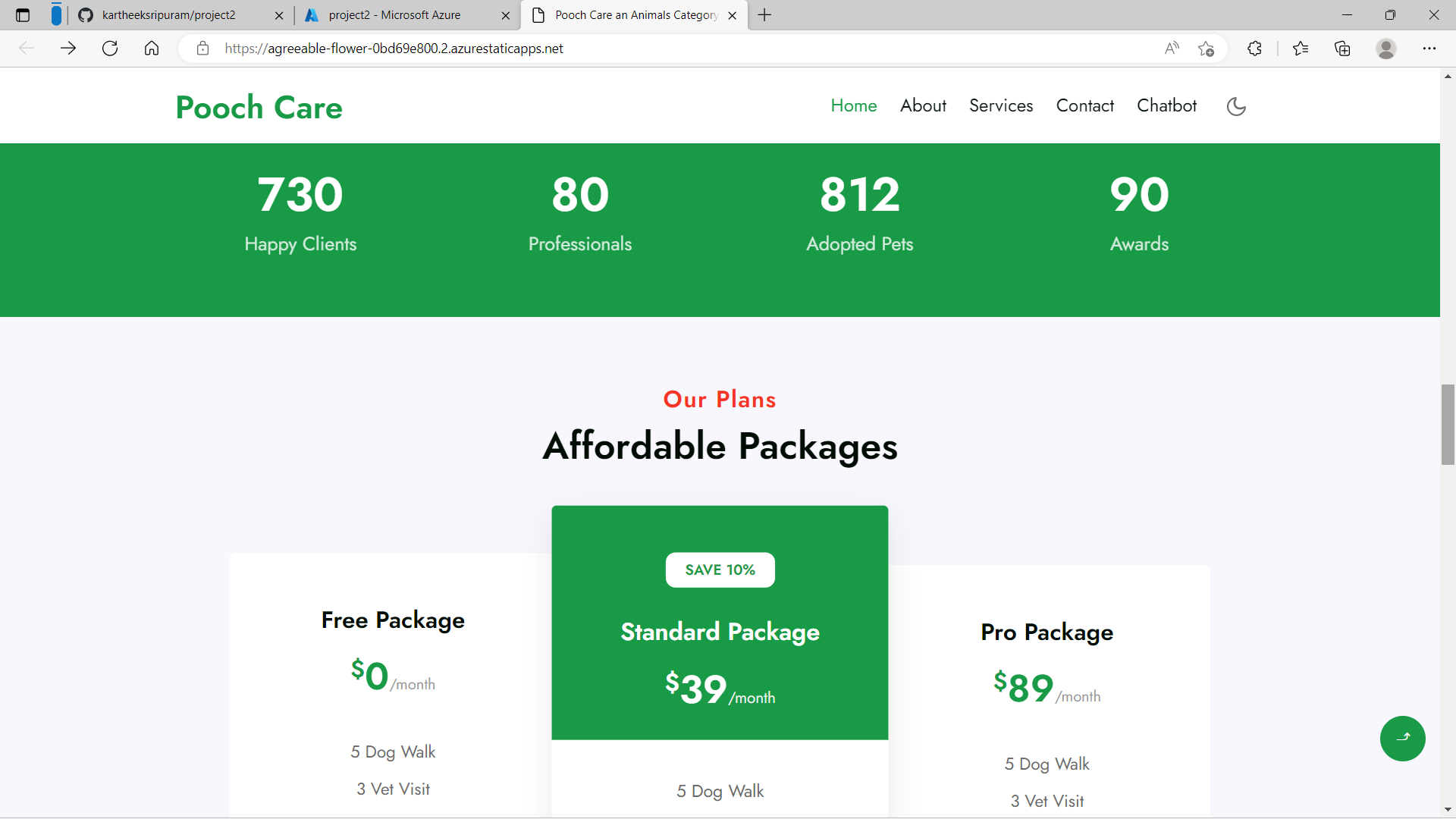
Task: Open the Settings and more ellipsis menu
Action: (x=1429, y=49)
